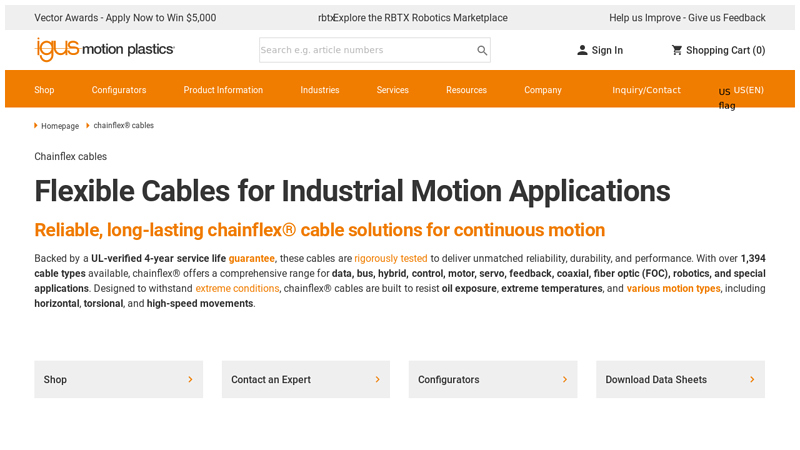This screenshot has height=450, width=800.
Task: Click the Sign In person icon
Action: click(x=582, y=50)
